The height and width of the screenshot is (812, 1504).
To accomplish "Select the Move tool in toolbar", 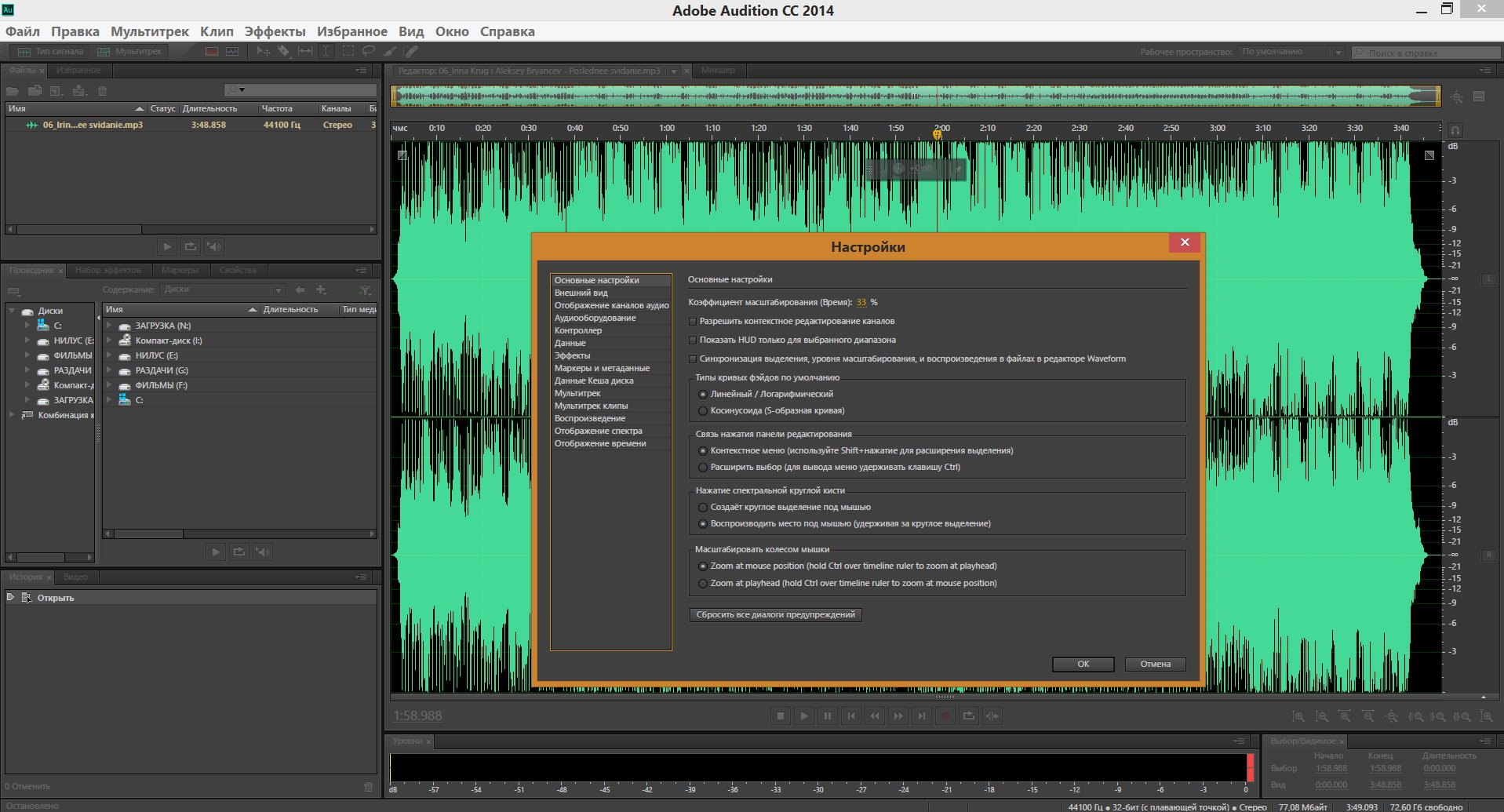I will coord(263,51).
